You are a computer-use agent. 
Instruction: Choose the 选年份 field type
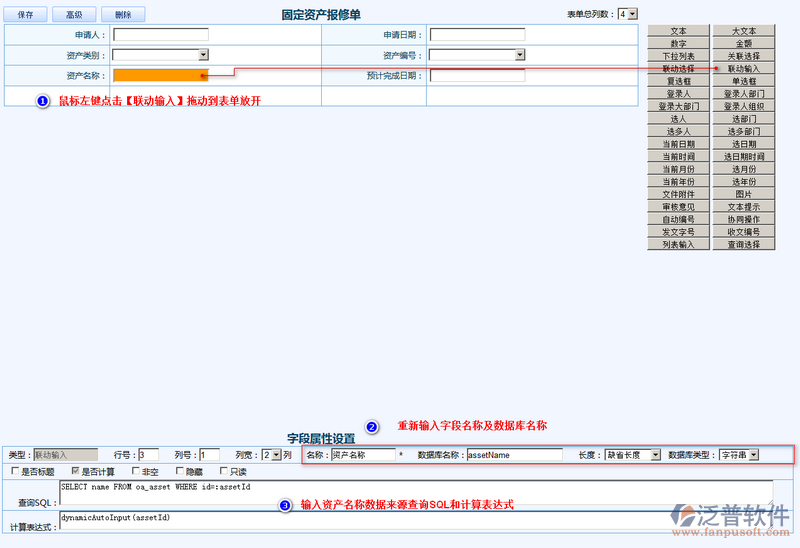click(x=743, y=182)
